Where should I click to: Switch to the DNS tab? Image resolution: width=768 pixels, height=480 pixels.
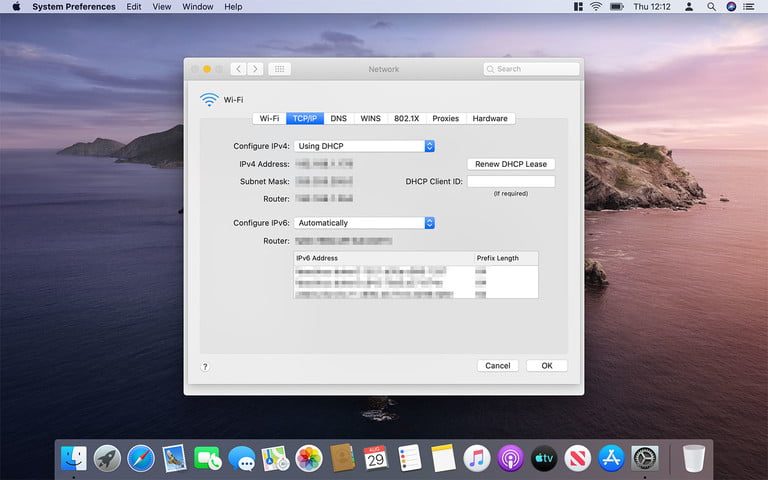point(338,118)
